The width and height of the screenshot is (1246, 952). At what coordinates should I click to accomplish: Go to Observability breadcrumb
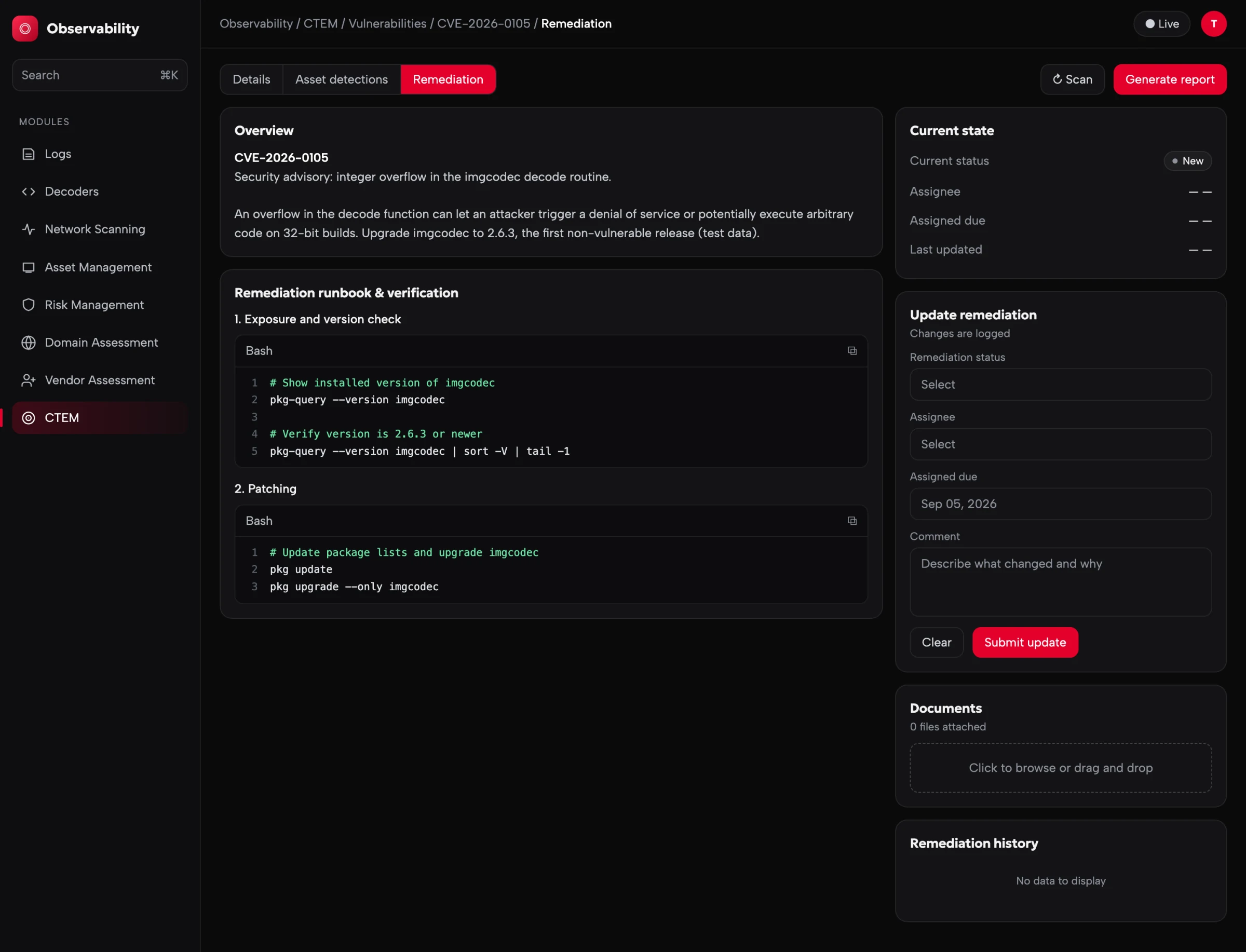[256, 24]
